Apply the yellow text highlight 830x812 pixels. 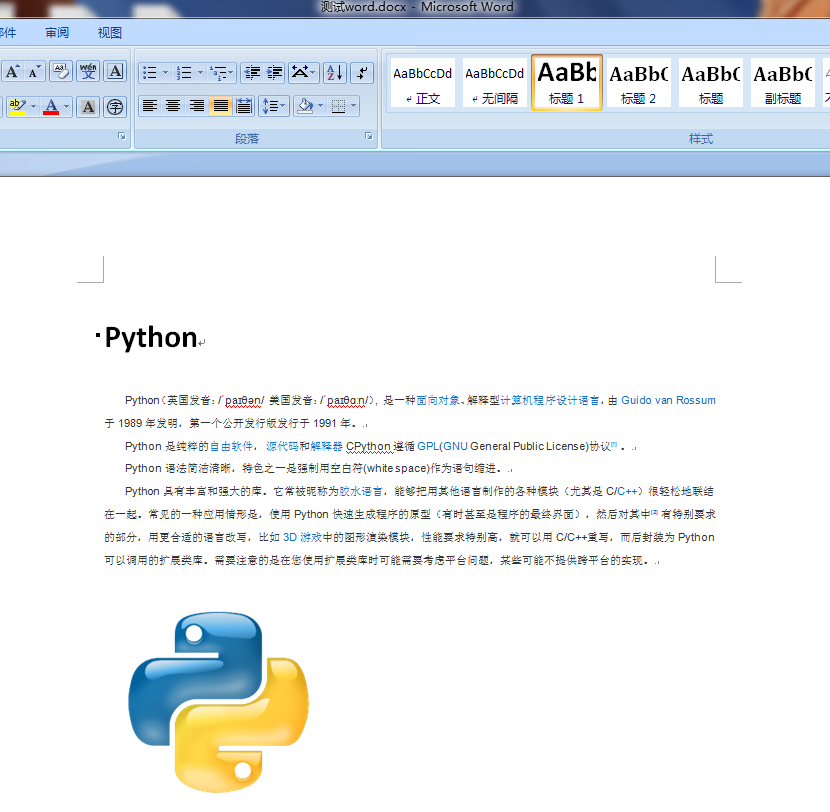click(x=17, y=106)
